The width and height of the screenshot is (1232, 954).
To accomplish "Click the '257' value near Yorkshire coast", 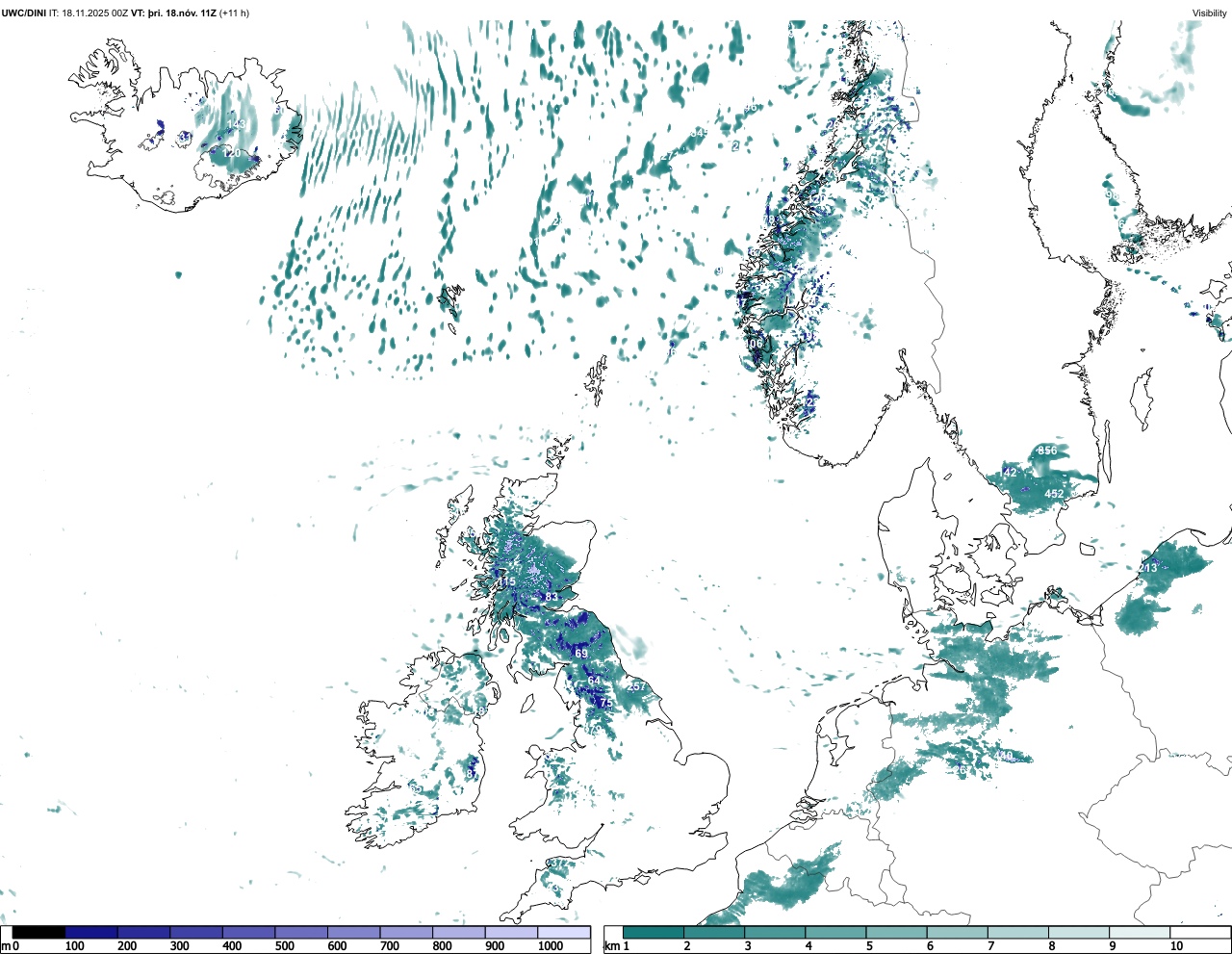I will pyautogui.click(x=636, y=686).
